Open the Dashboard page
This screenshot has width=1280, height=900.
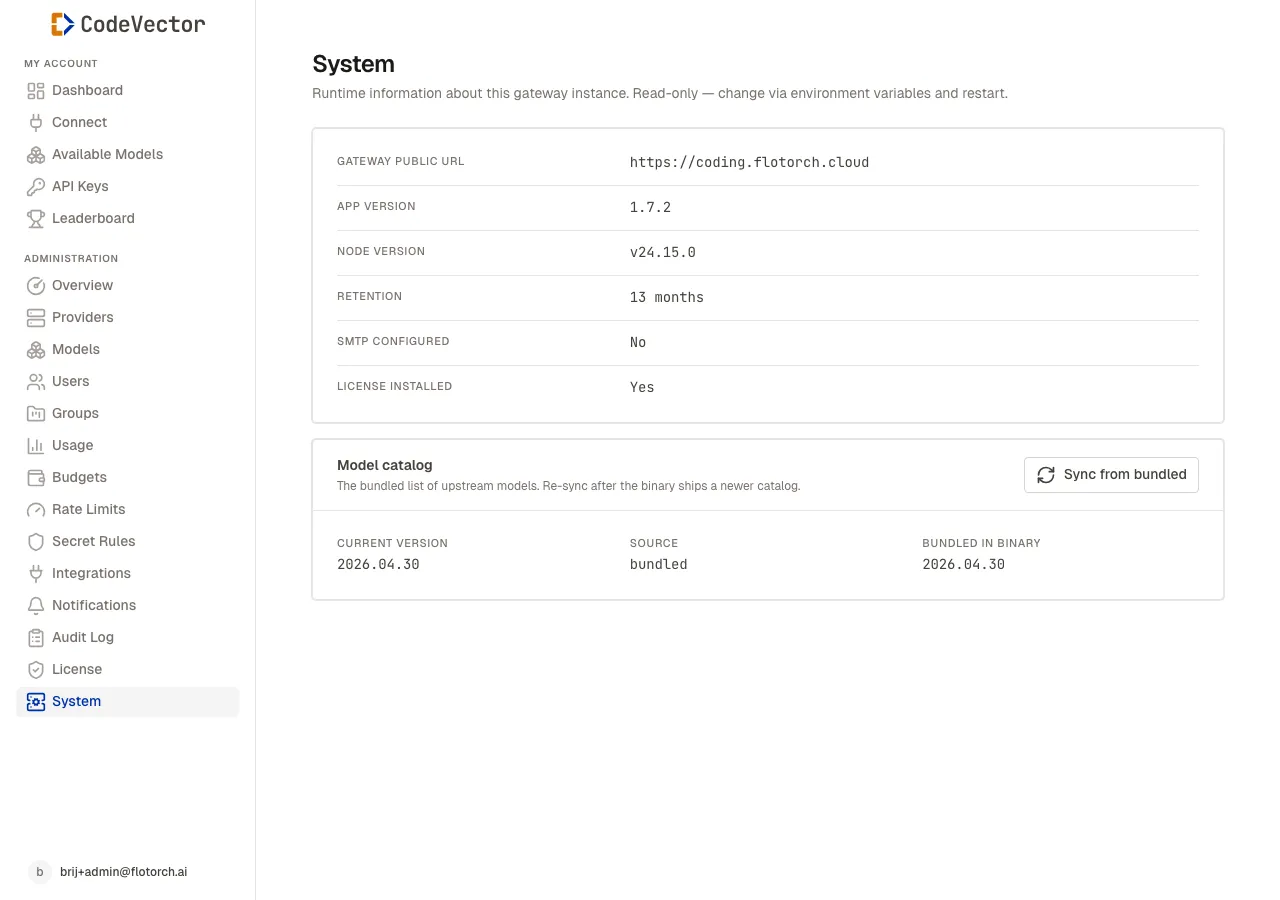point(127,91)
